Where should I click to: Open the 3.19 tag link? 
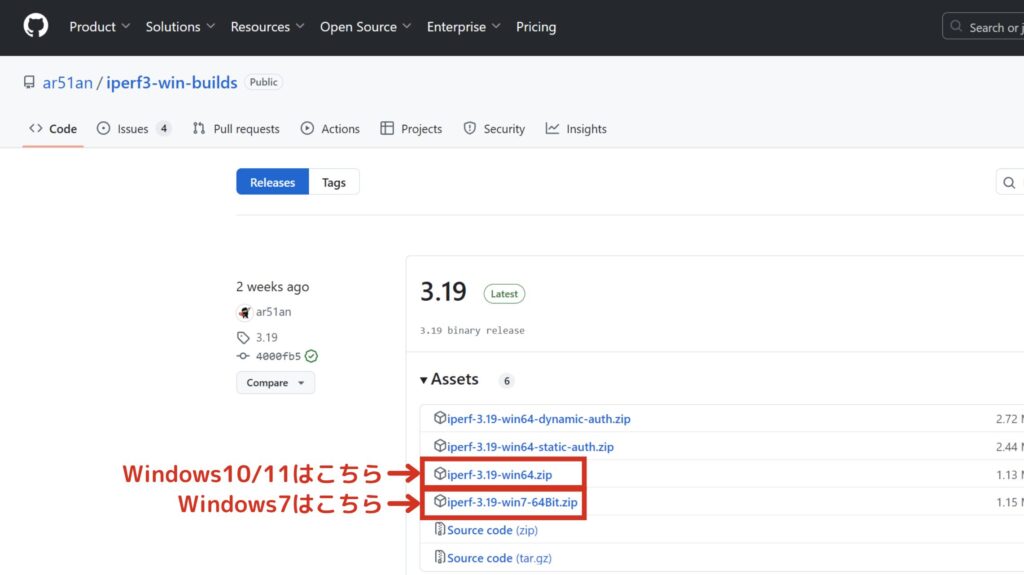pyautogui.click(x=266, y=337)
